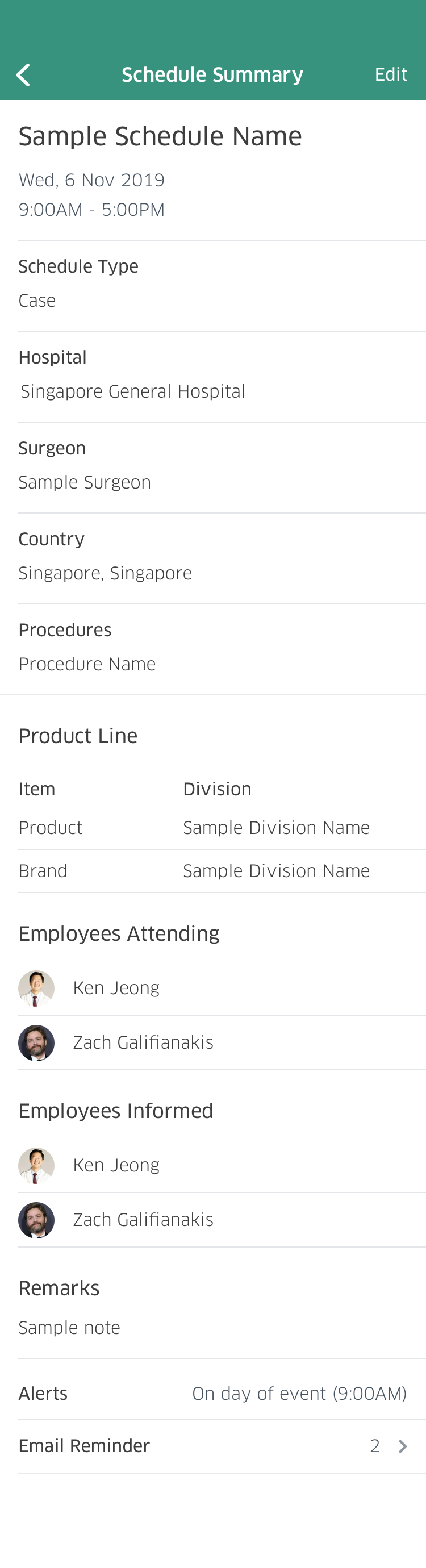Tap Edit in the header
Screen dimensions: 426x1568
(x=391, y=74)
